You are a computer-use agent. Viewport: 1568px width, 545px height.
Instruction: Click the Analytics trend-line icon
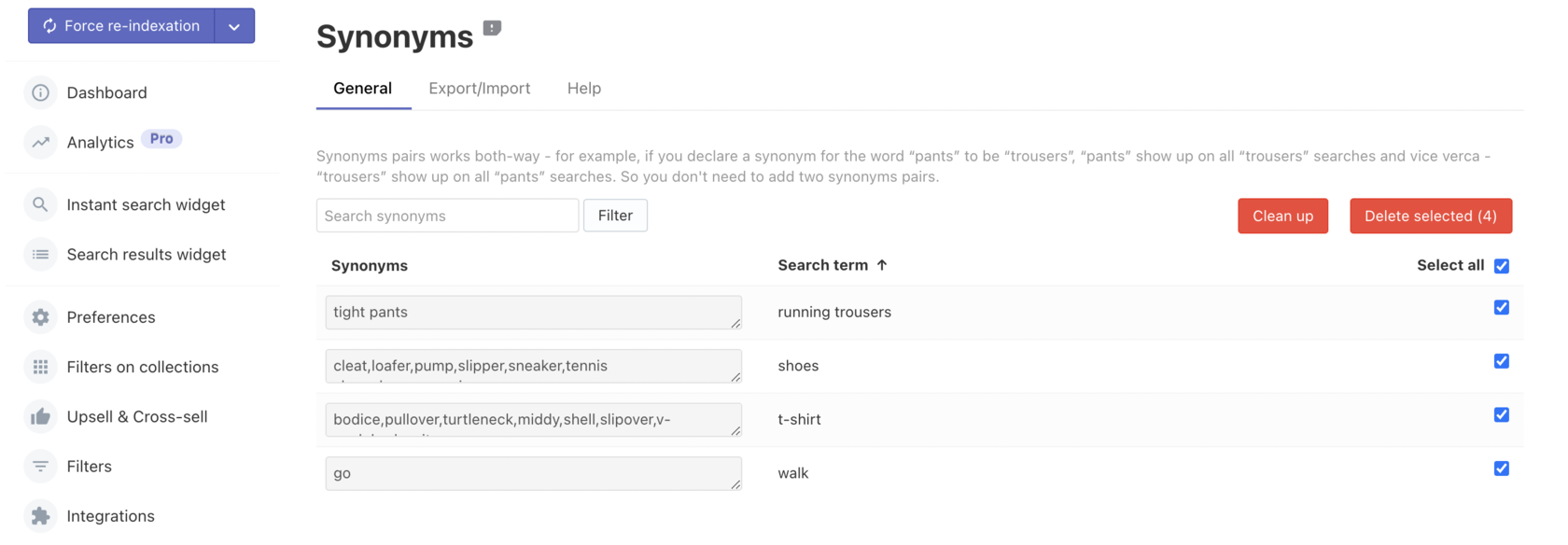point(40,142)
